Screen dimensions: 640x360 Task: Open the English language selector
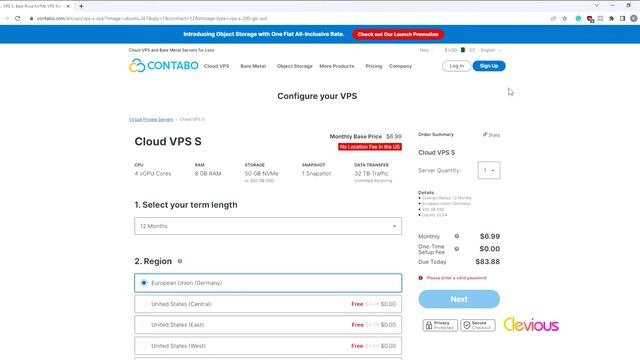tap(485, 50)
